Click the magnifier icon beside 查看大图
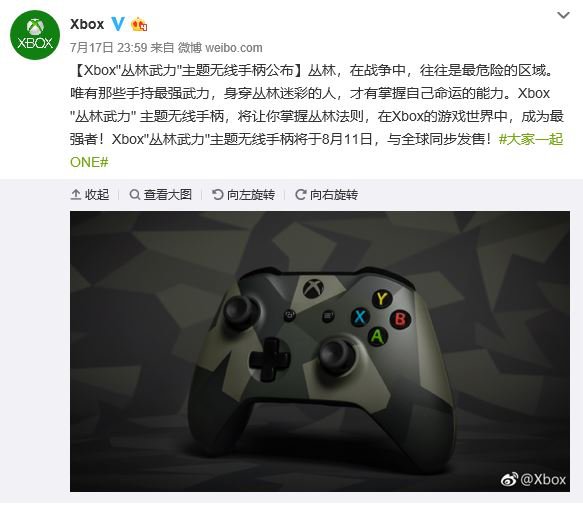Screen dimensions: 583x505 pos(134,194)
